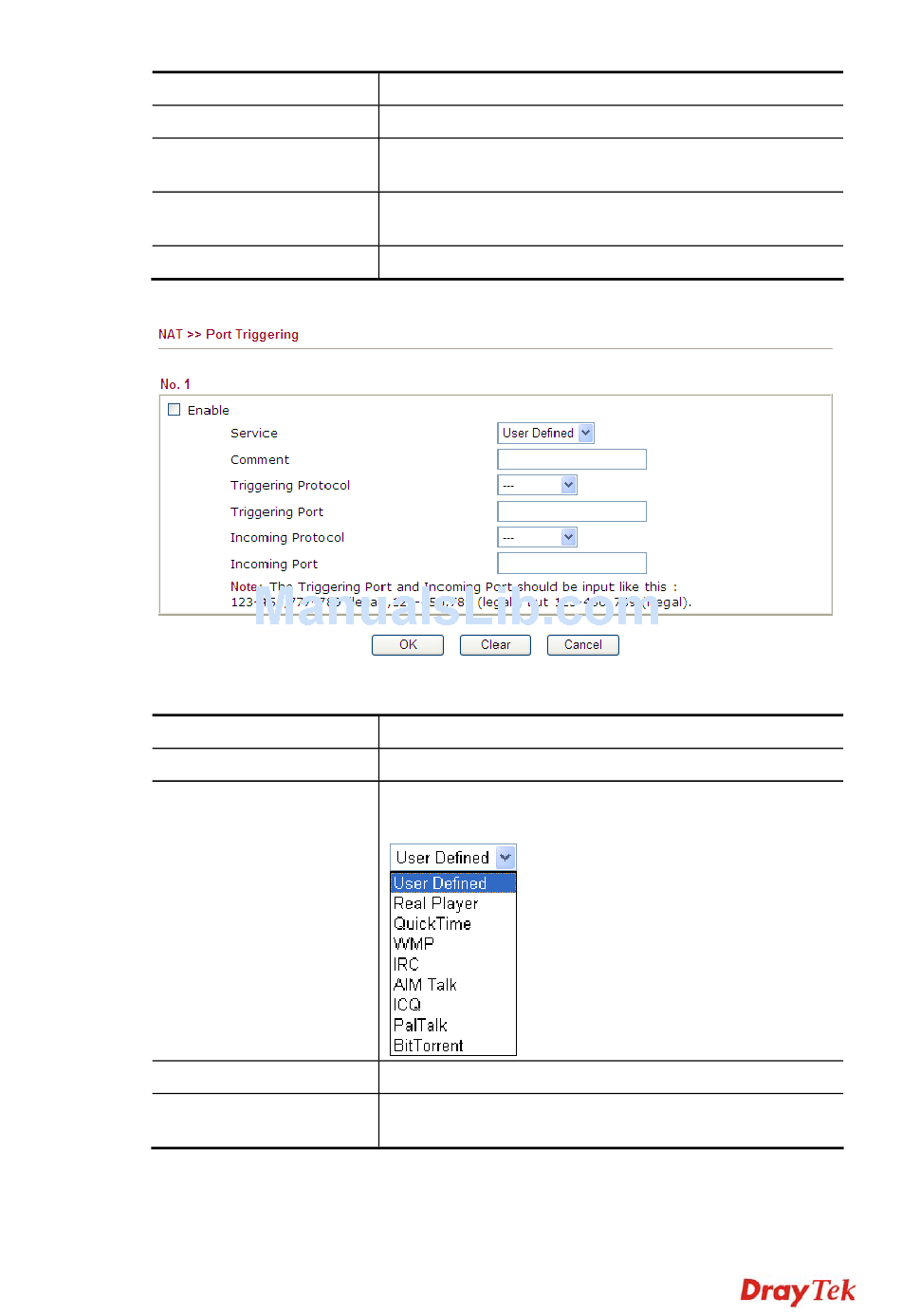
Task: Click the Comment field label
Action: [260, 459]
